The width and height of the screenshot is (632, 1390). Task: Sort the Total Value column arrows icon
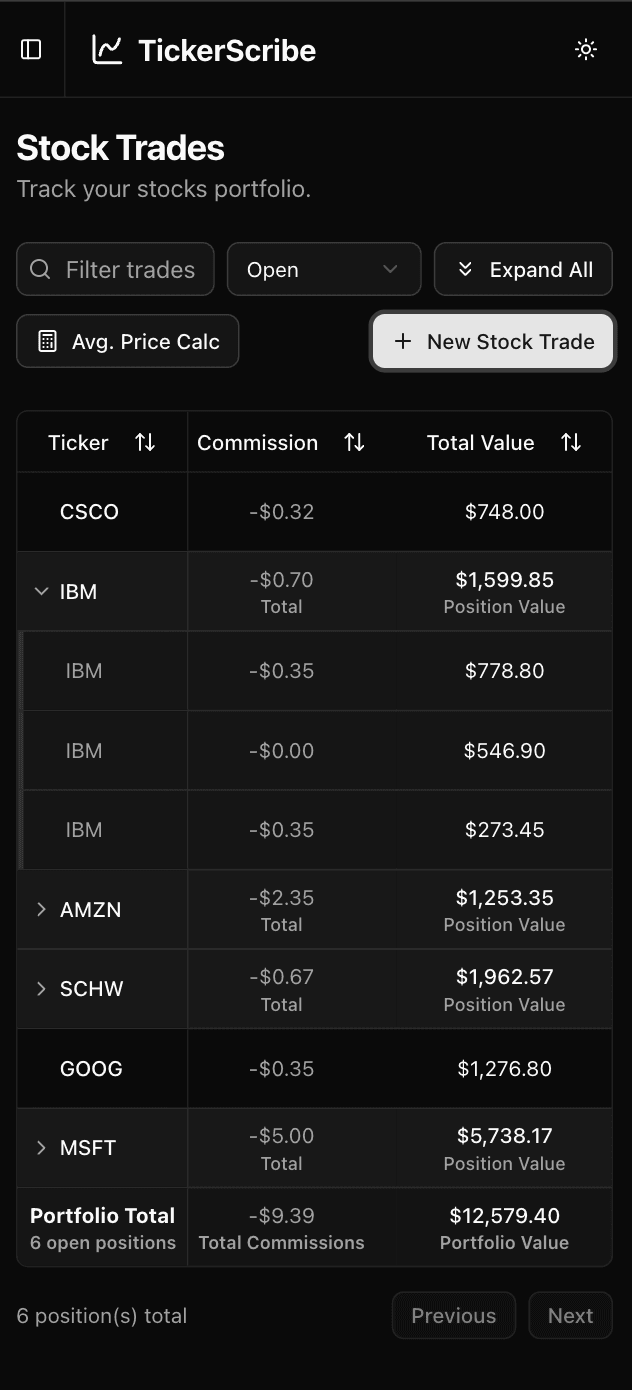coord(571,441)
